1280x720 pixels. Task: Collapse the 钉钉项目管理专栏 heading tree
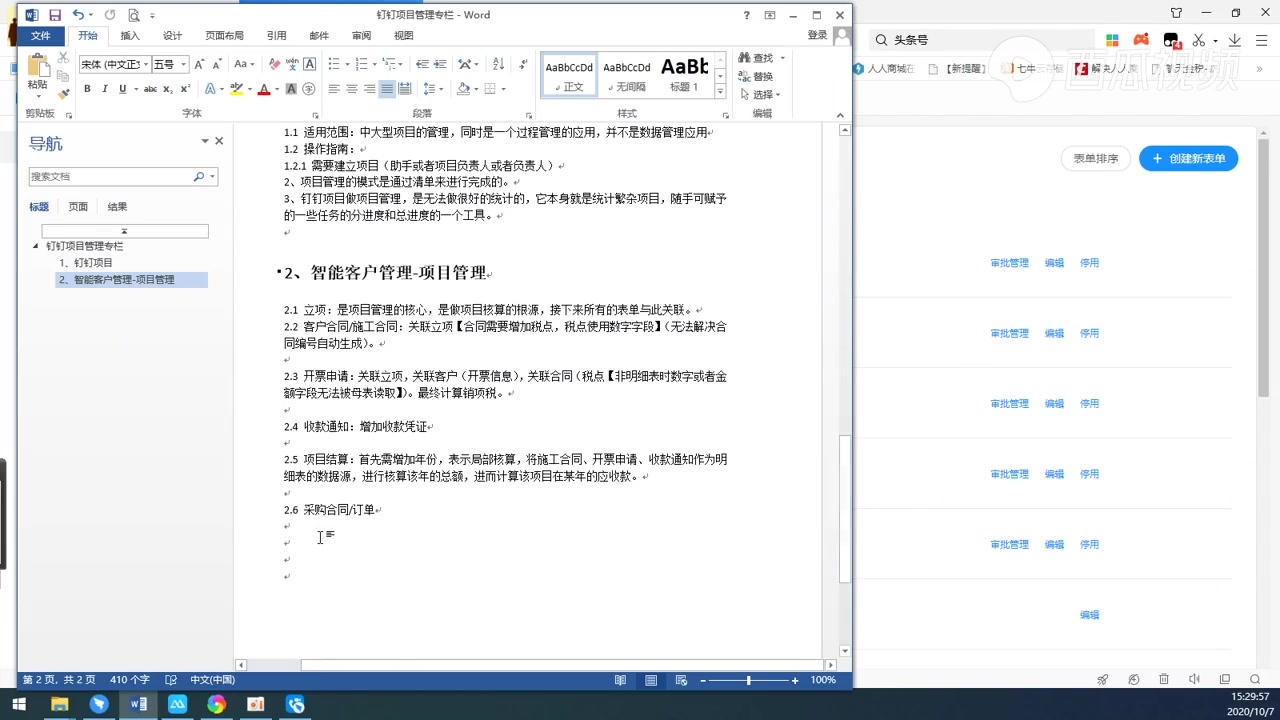point(36,245)
